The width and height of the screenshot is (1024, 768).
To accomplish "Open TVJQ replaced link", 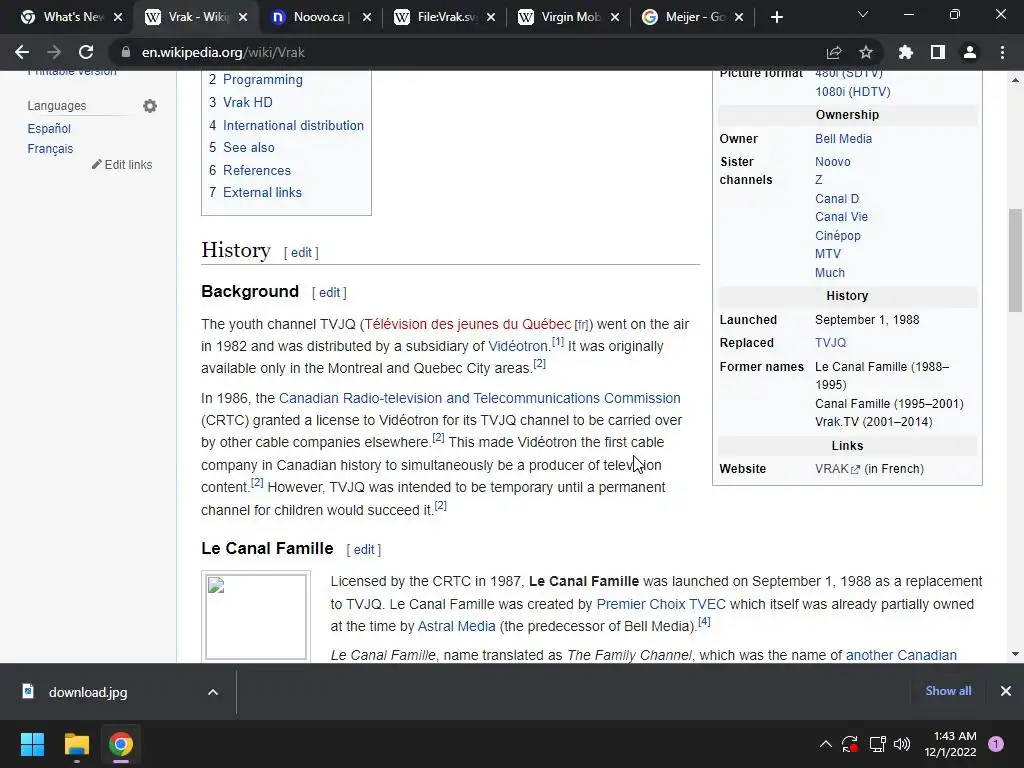I will point(830,343).
